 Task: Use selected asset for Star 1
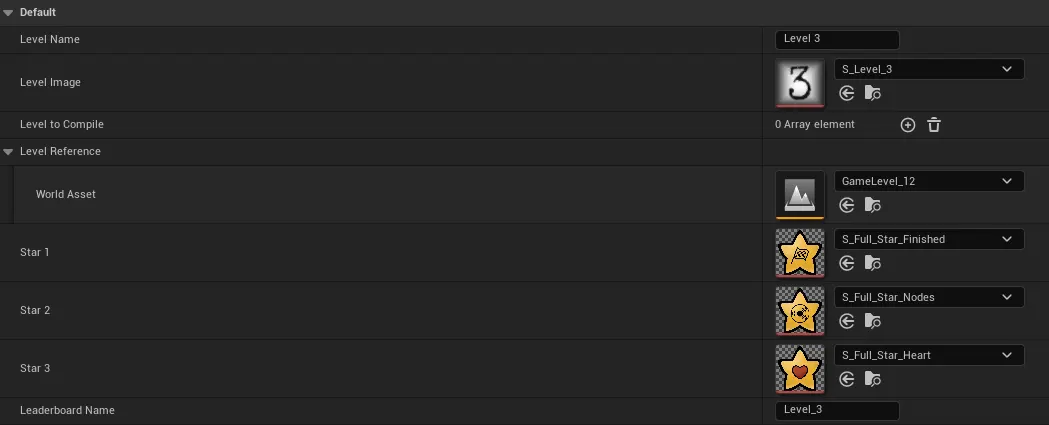pos(847,263)
